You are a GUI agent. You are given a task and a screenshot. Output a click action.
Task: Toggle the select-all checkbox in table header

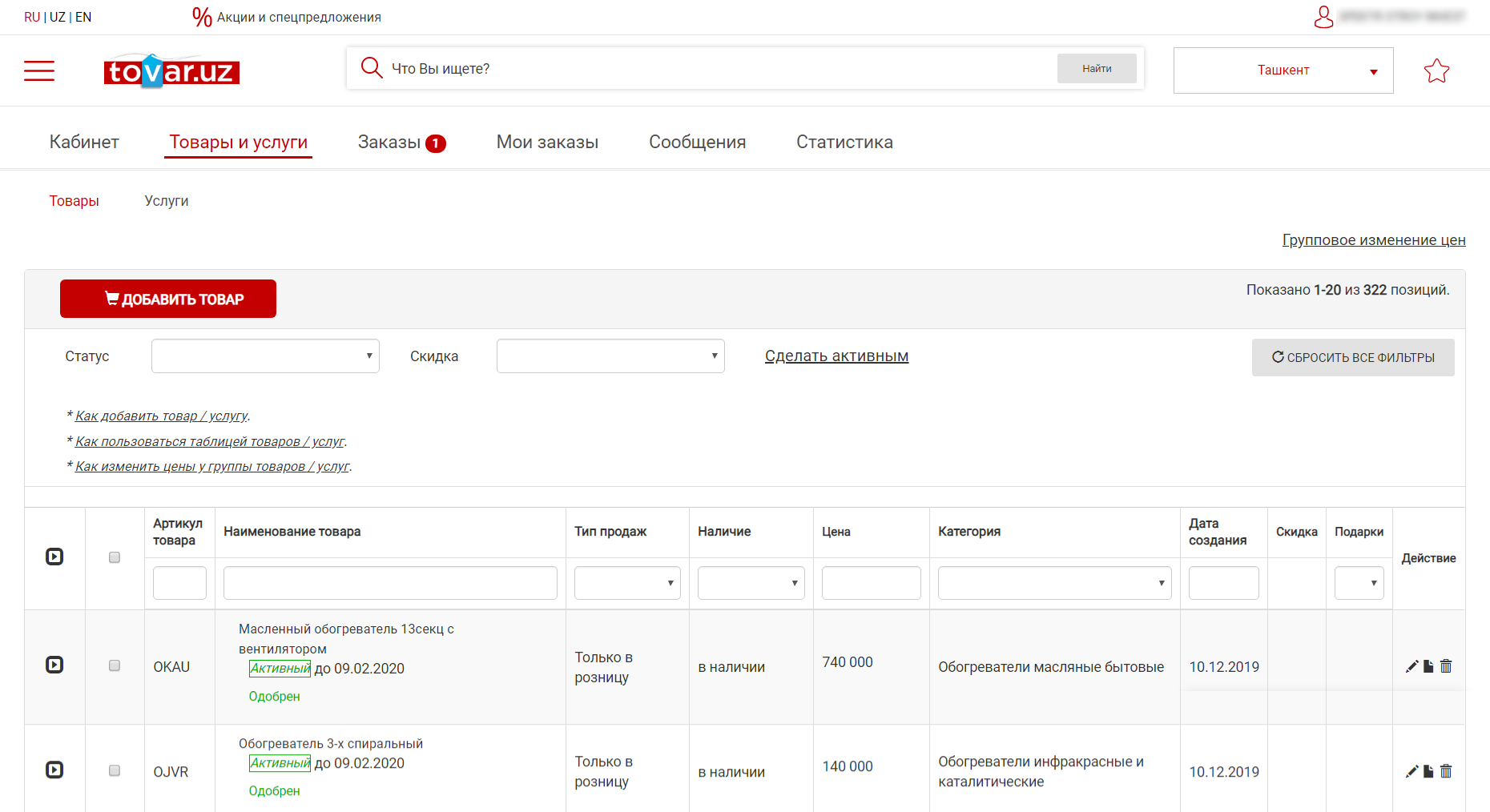pos(115,557)
